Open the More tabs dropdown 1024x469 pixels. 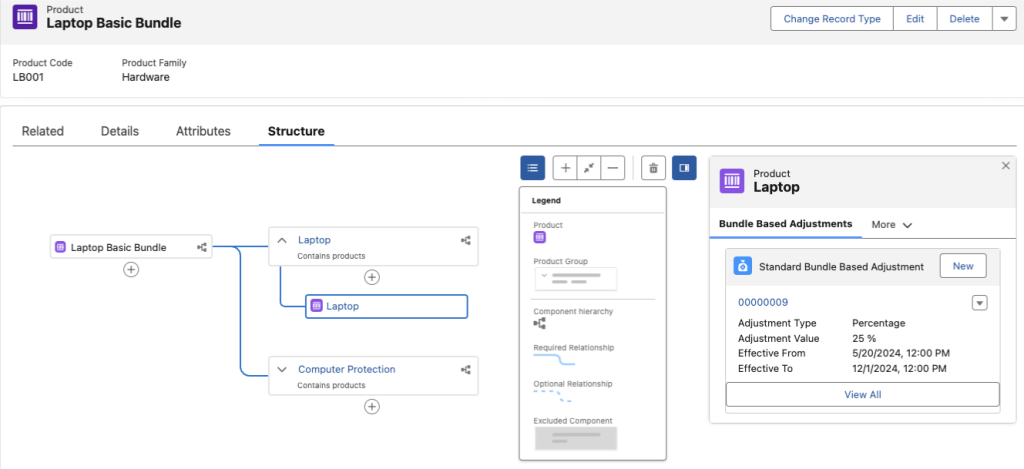point(892,225)
